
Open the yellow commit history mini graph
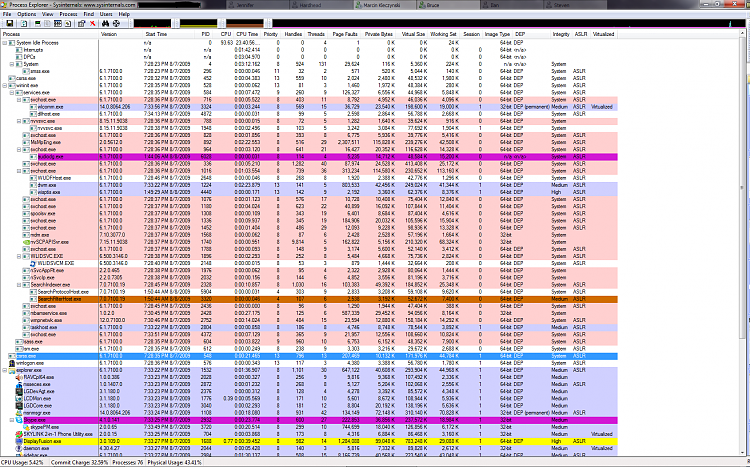point(199,23)
